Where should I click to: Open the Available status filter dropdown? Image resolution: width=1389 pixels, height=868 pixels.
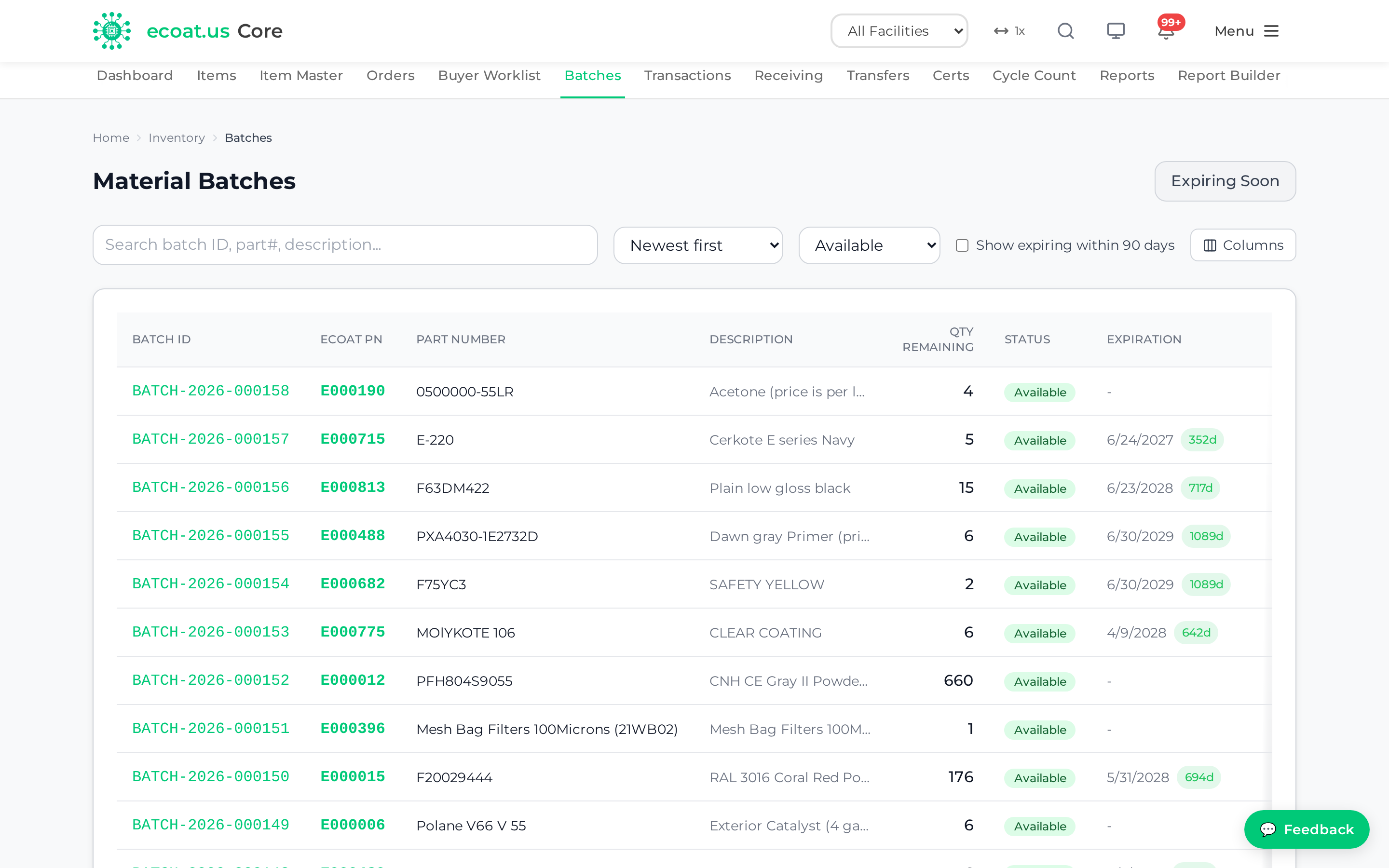[869, 246]
